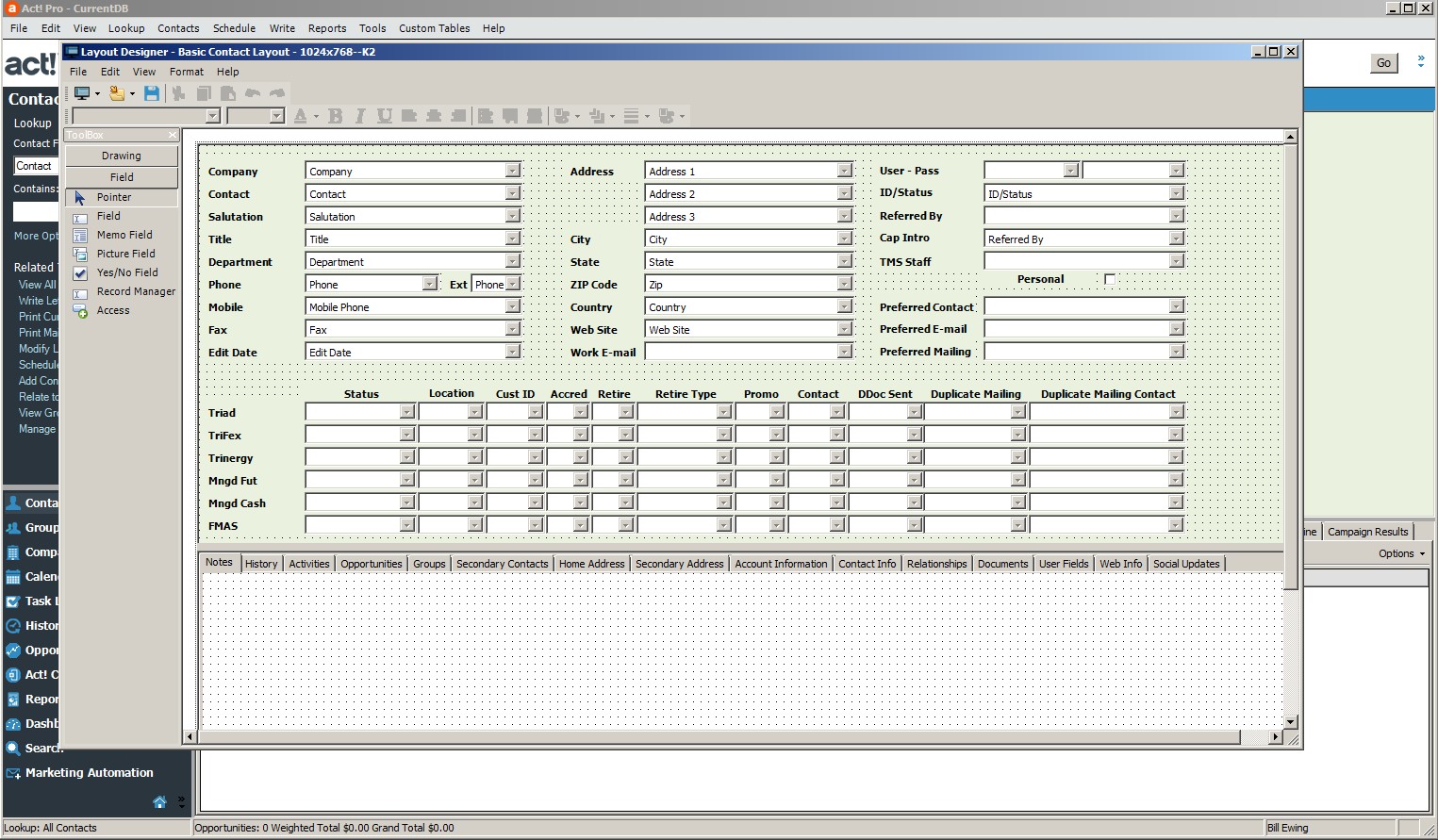The image size is (1438, 840).
Task: Click the Copy icon in designer toolbar
Action: coord(203,93)
